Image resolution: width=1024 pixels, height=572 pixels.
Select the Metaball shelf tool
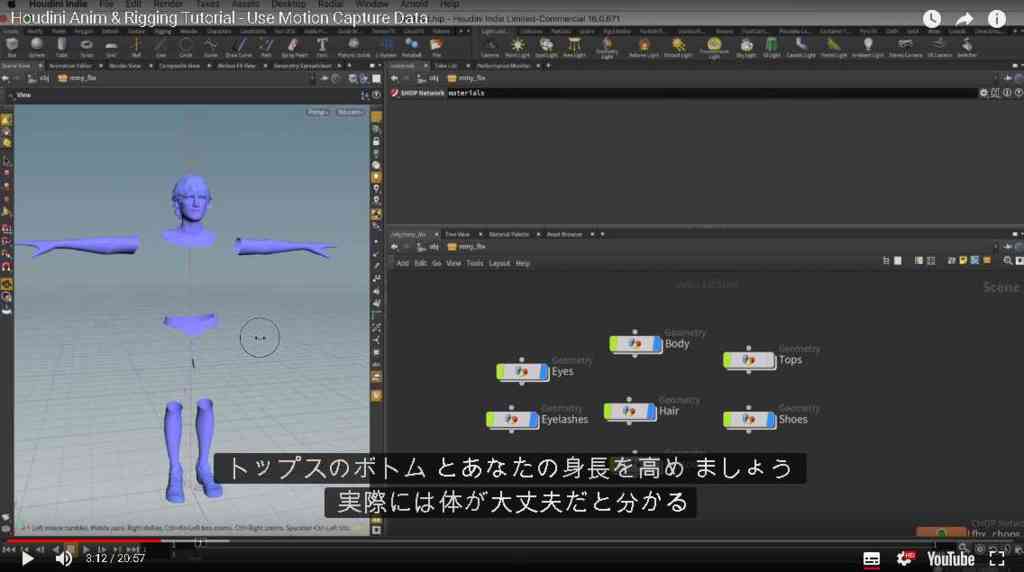[x=411, y=46]
